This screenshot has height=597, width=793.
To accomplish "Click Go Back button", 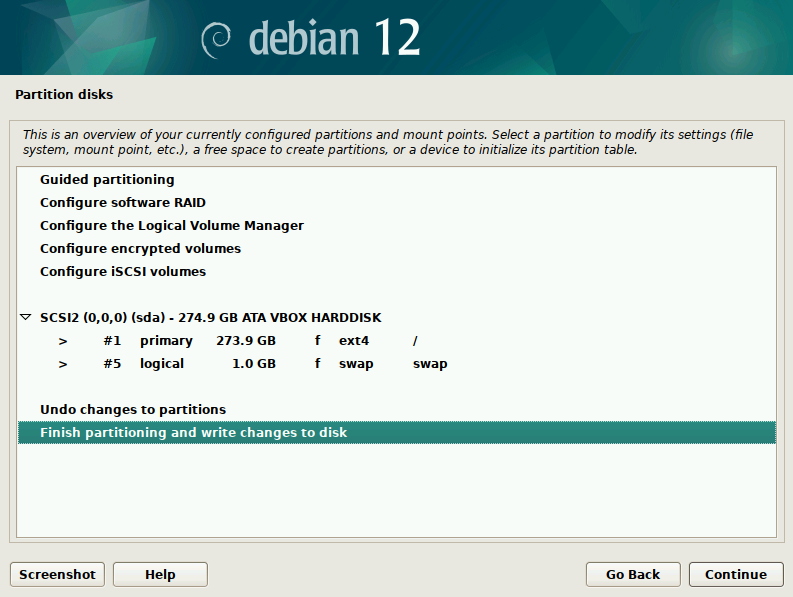I will pos(633,574).
